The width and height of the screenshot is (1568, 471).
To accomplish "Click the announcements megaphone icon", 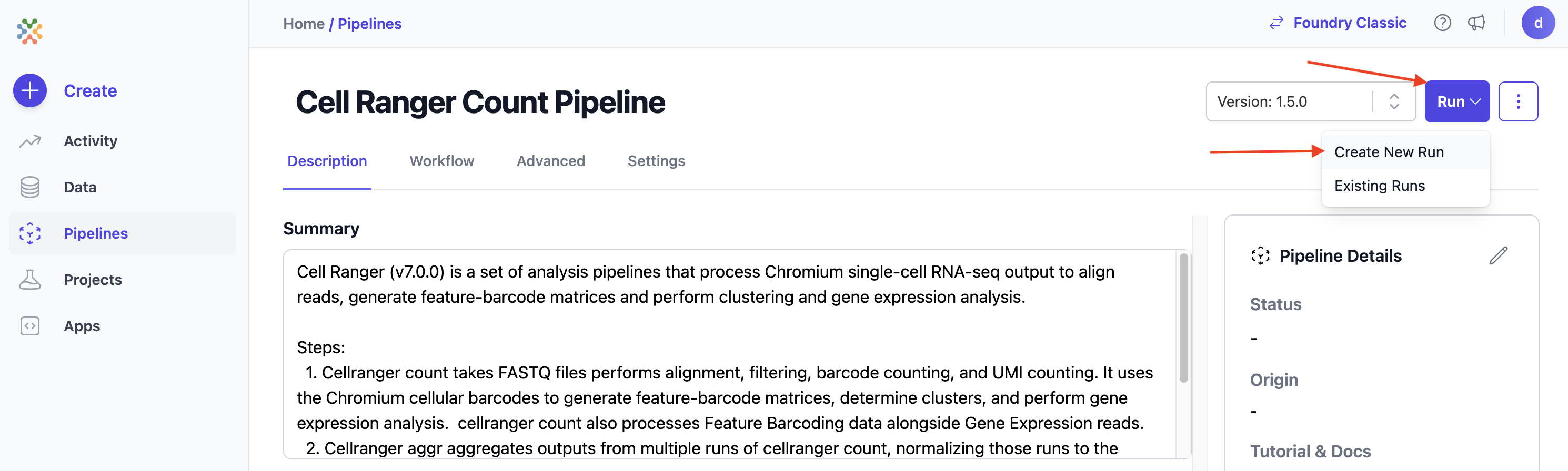I will [x=1476, y=23].
